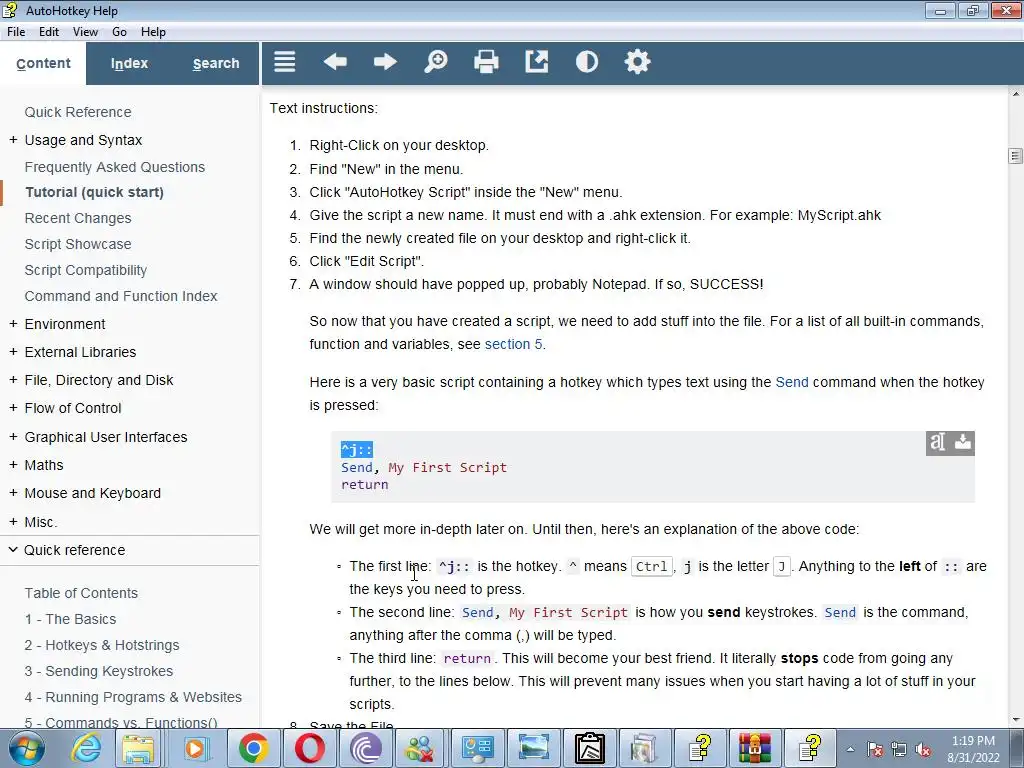Image resolution: width=1024 pixels, height=768 pixels.
Task: Click the highlighted ^j:: code line
Action: [x=357, y=450]
